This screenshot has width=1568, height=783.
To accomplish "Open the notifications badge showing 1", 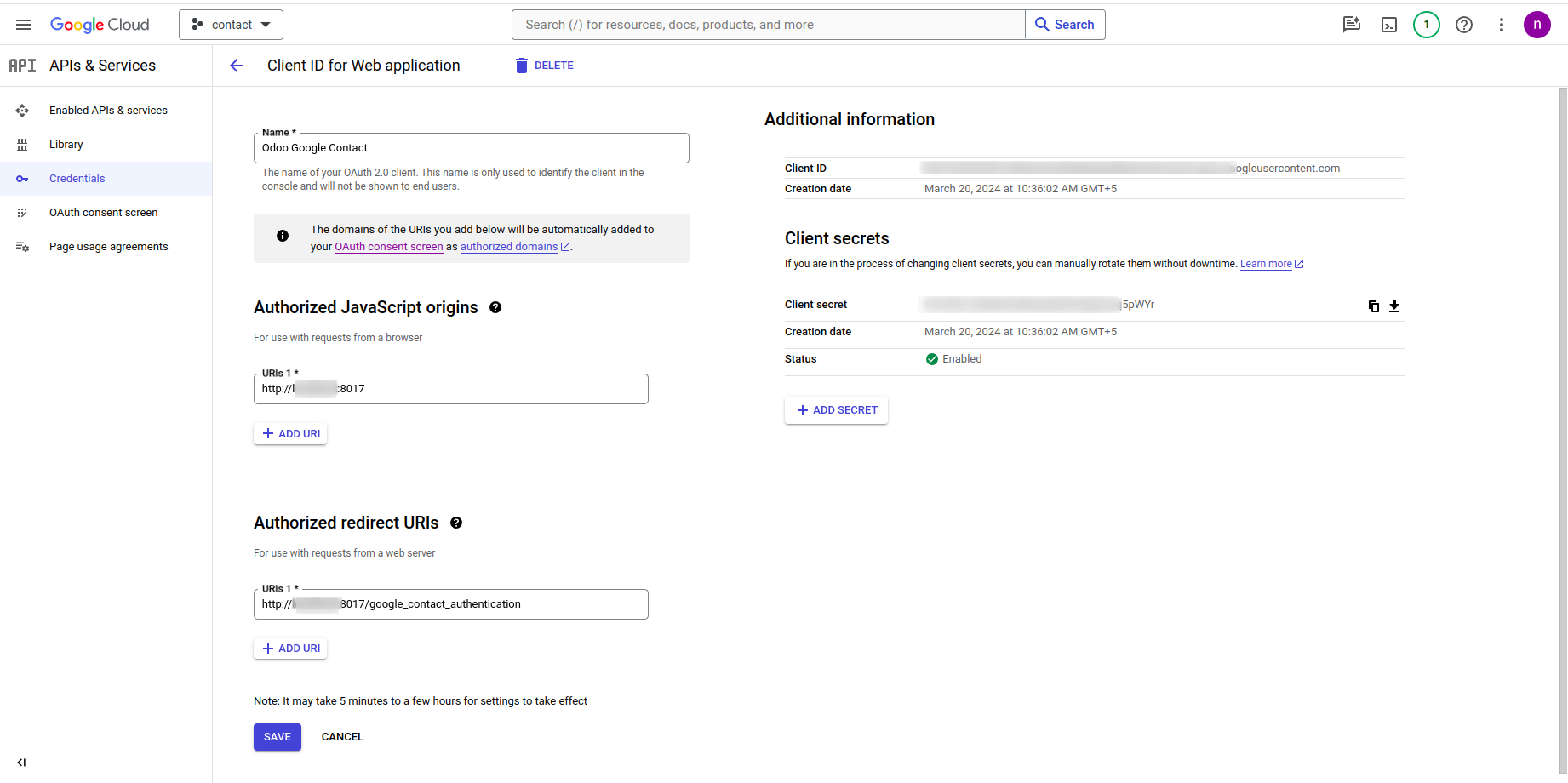I will tap(1427, 25).
